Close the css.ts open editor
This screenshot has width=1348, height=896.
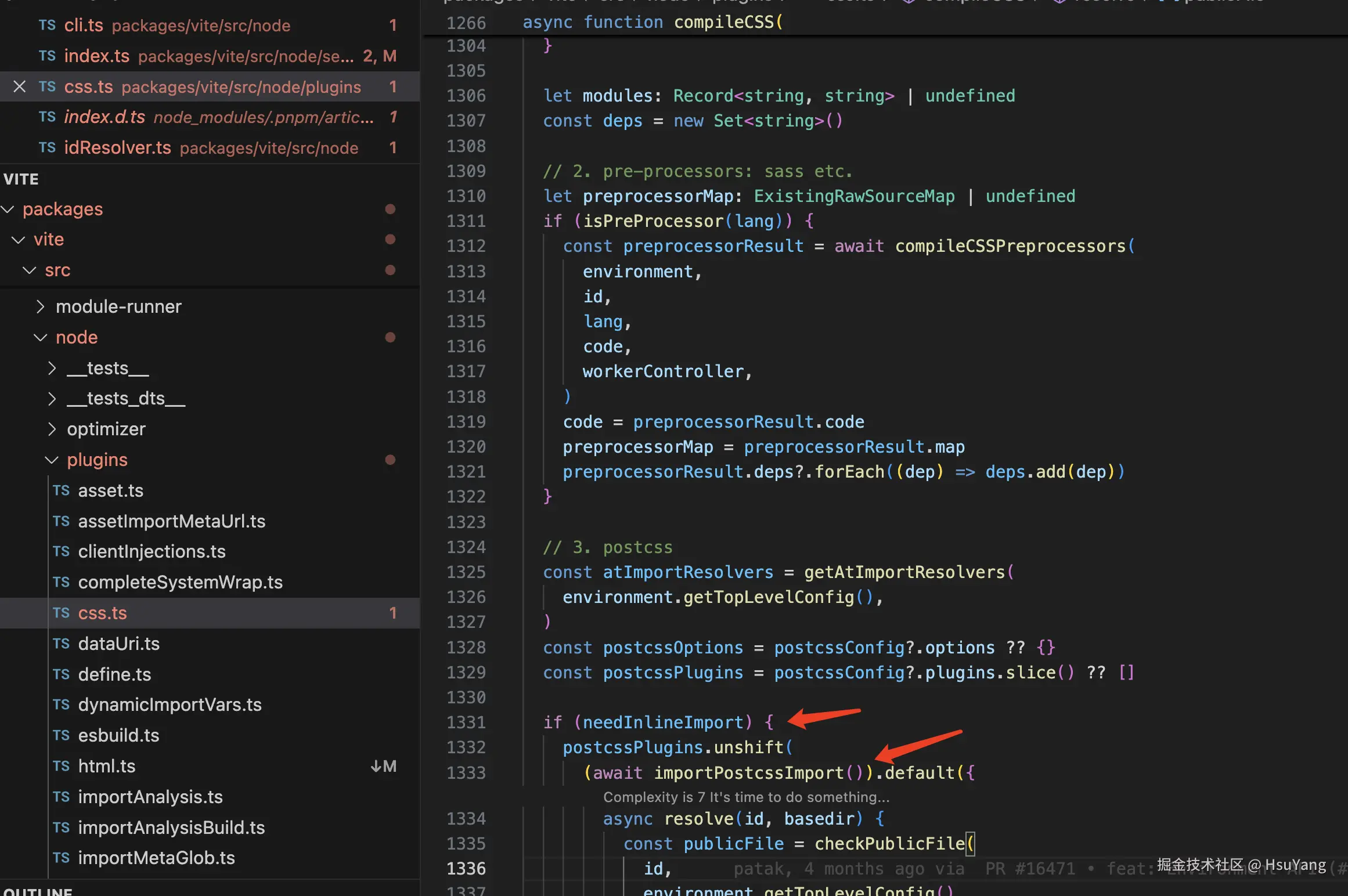[x=19, y=87]
